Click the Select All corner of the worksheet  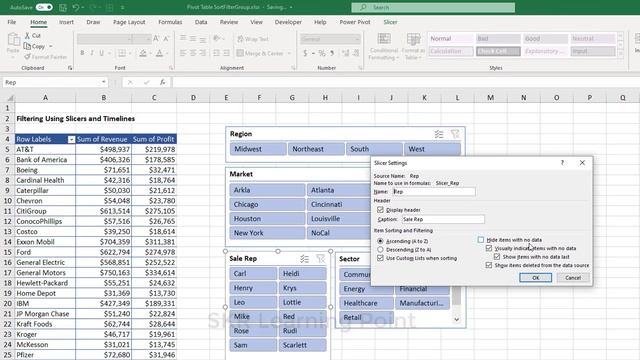(x=10, y=98)
